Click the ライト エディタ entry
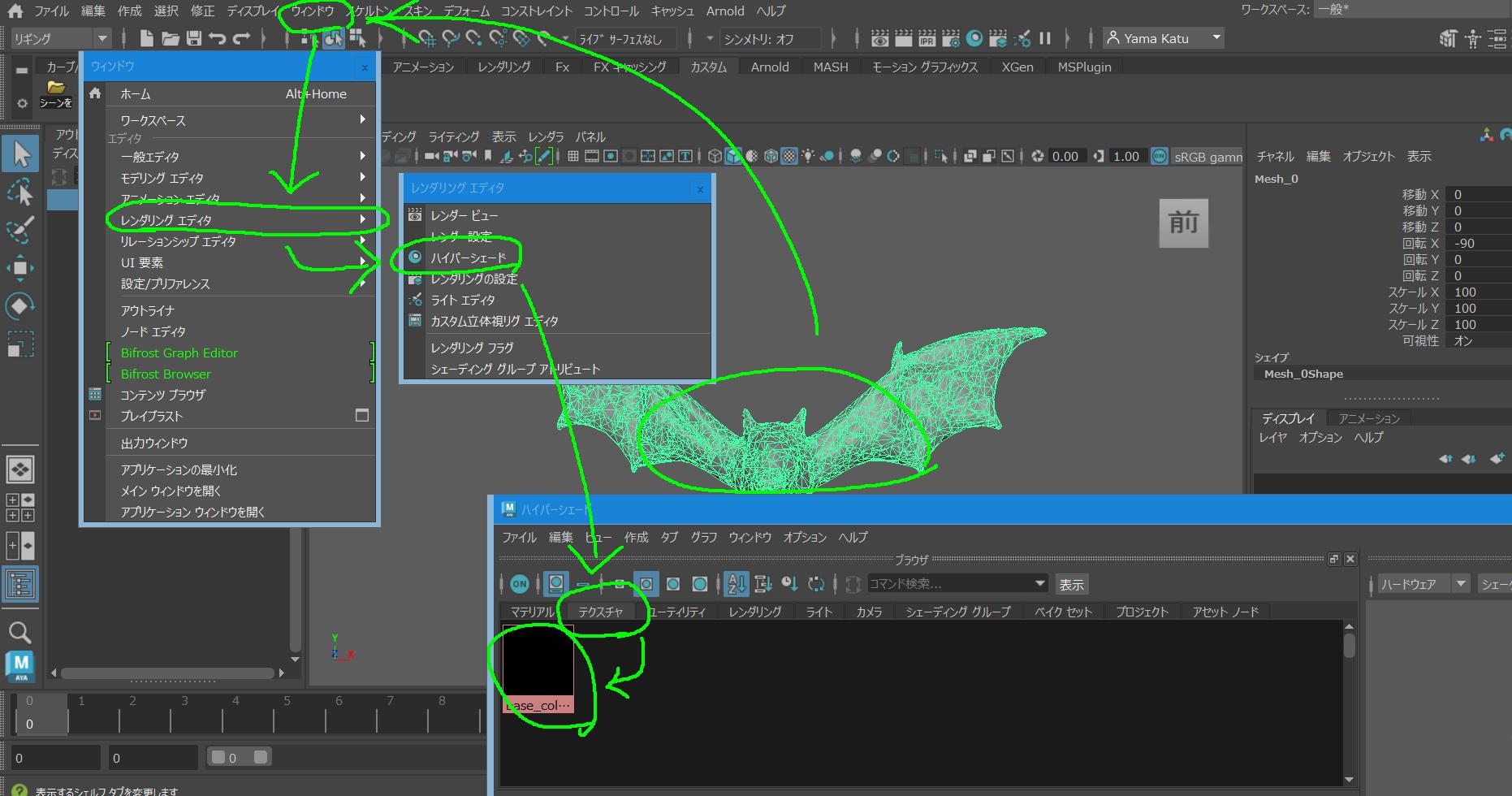Viewport: 1512px width, 796px height. point(463,300)
